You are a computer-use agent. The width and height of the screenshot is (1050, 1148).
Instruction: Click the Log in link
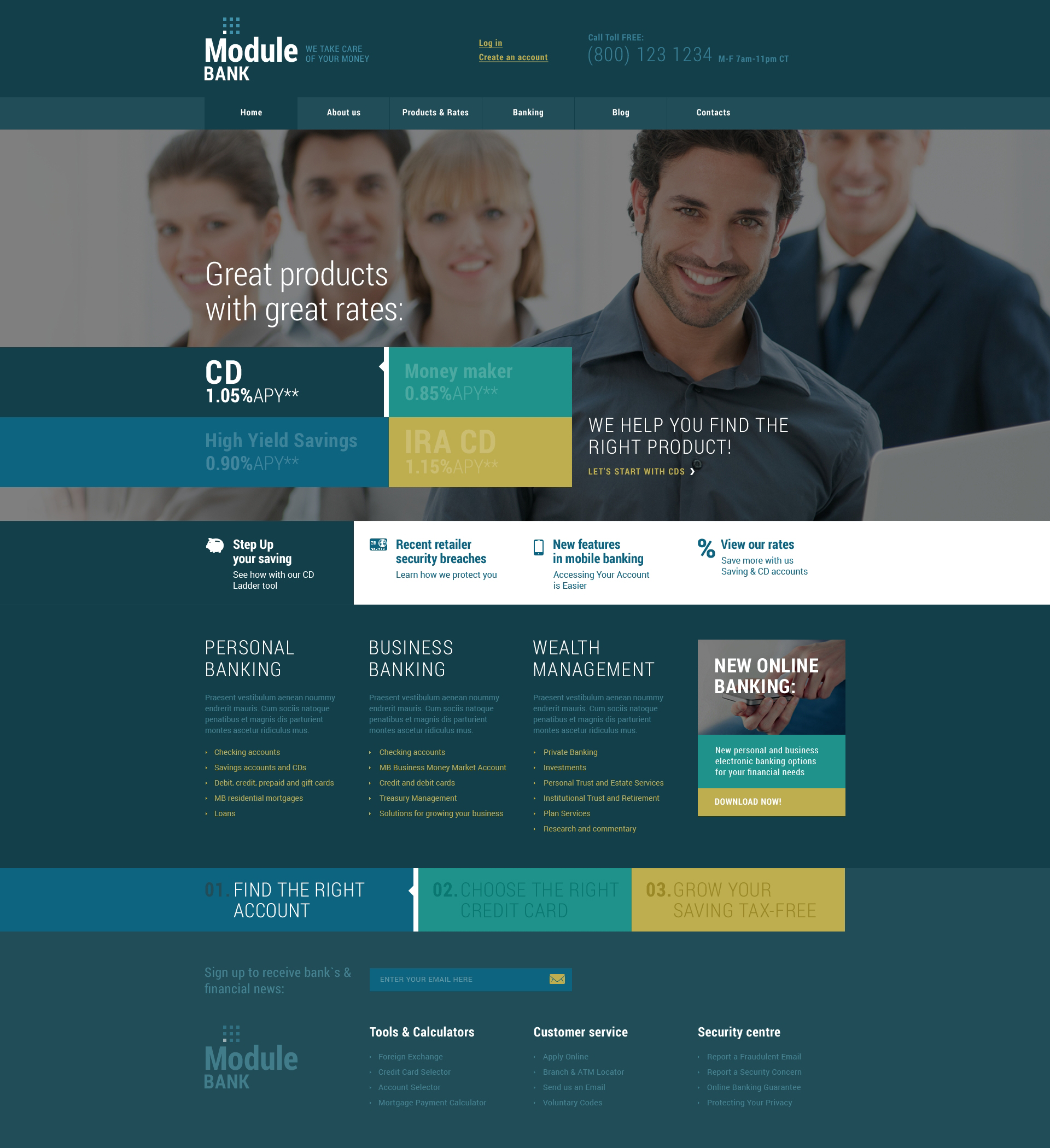490,43
